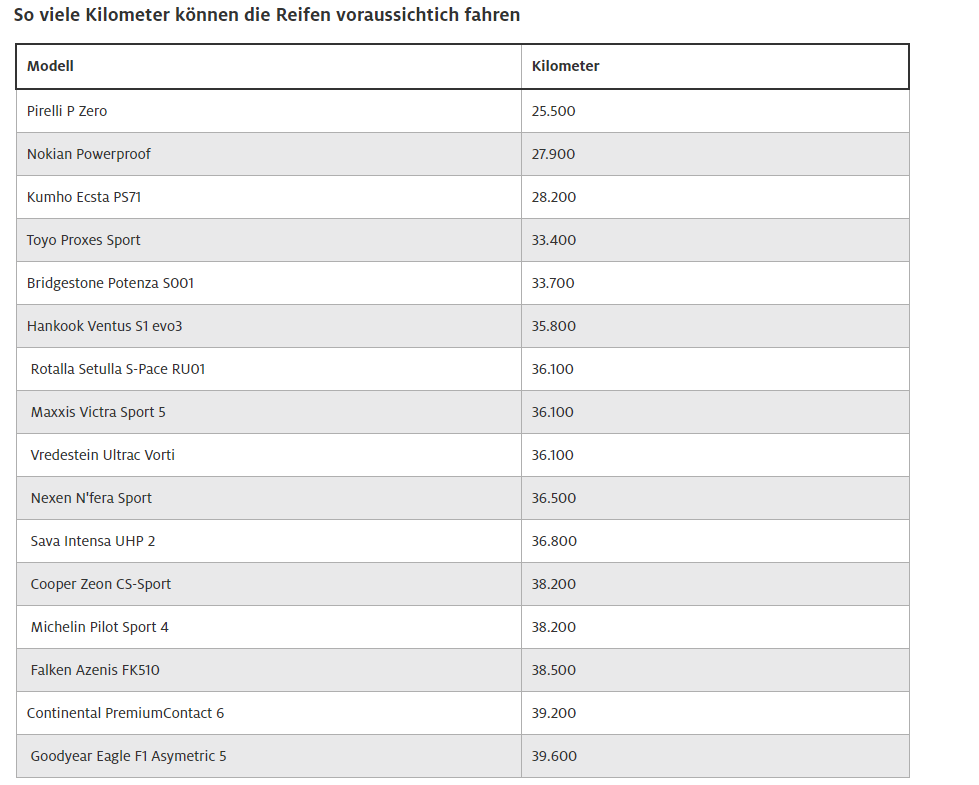Click the Nokian Powerproof model cell
Image resolution: width=979 pixels, height=785 pixels.
click(89, 154)
